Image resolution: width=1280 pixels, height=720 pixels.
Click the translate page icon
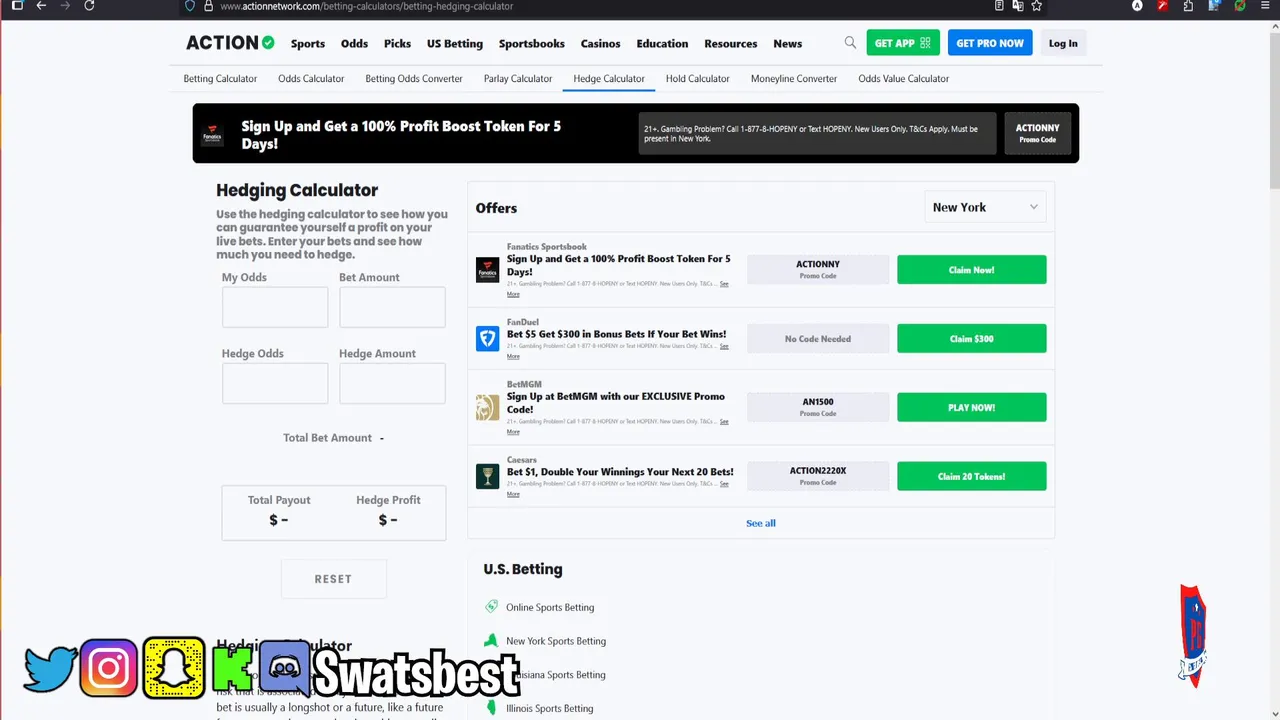pos(1018,6)
